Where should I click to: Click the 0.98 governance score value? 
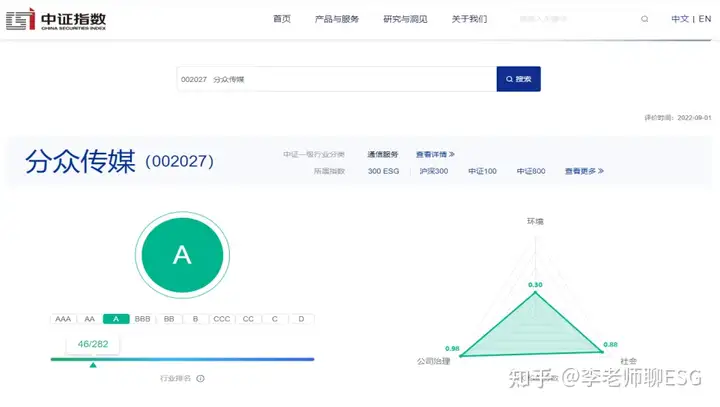[x=452, y=349]
